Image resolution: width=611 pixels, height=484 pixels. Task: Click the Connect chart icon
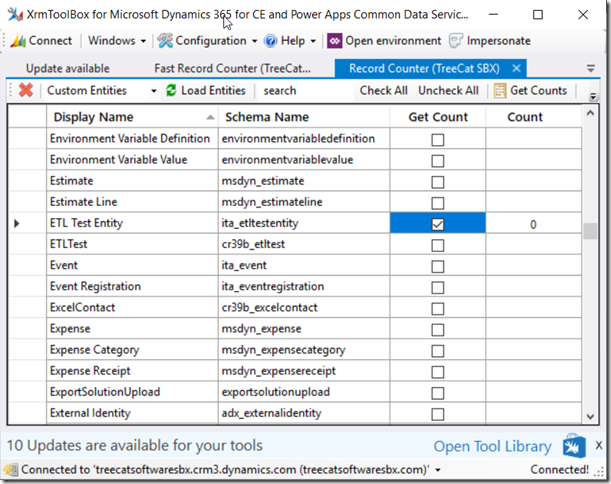(x=18, y=41)
